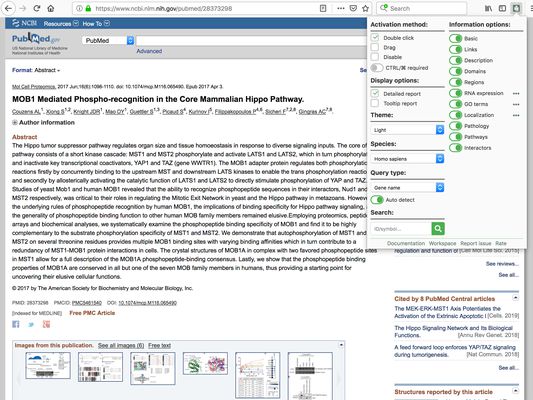
Task: Collapse the Images from this publication box
Action: click(x=341, y=345)
